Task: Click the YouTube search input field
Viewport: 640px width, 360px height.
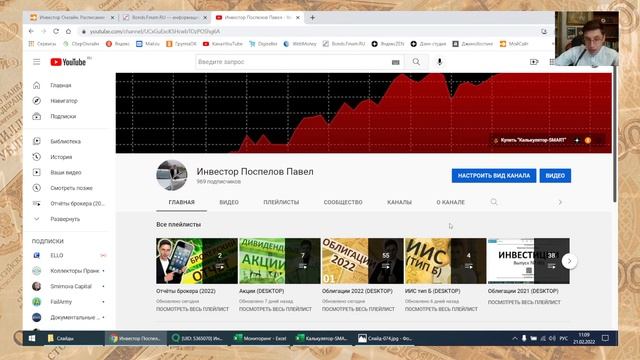Action: tap(293, 62)
